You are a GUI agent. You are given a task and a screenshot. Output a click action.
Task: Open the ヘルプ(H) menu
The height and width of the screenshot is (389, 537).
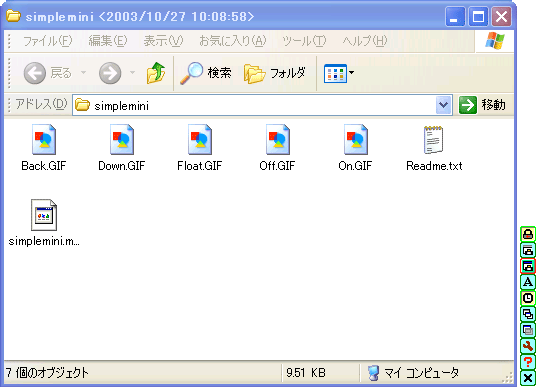[x=365, y=41]
